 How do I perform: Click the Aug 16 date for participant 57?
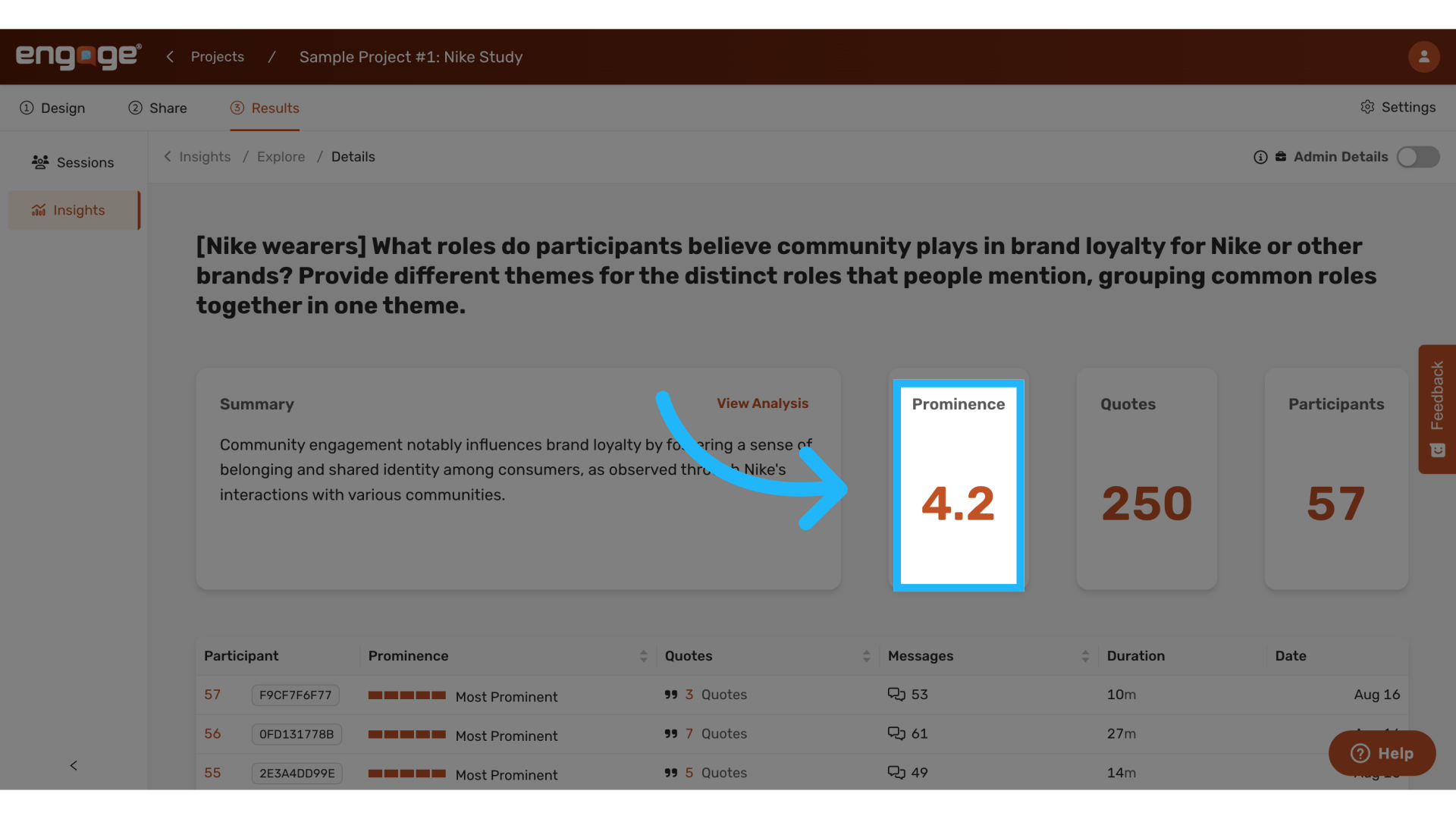[1377, 695]
